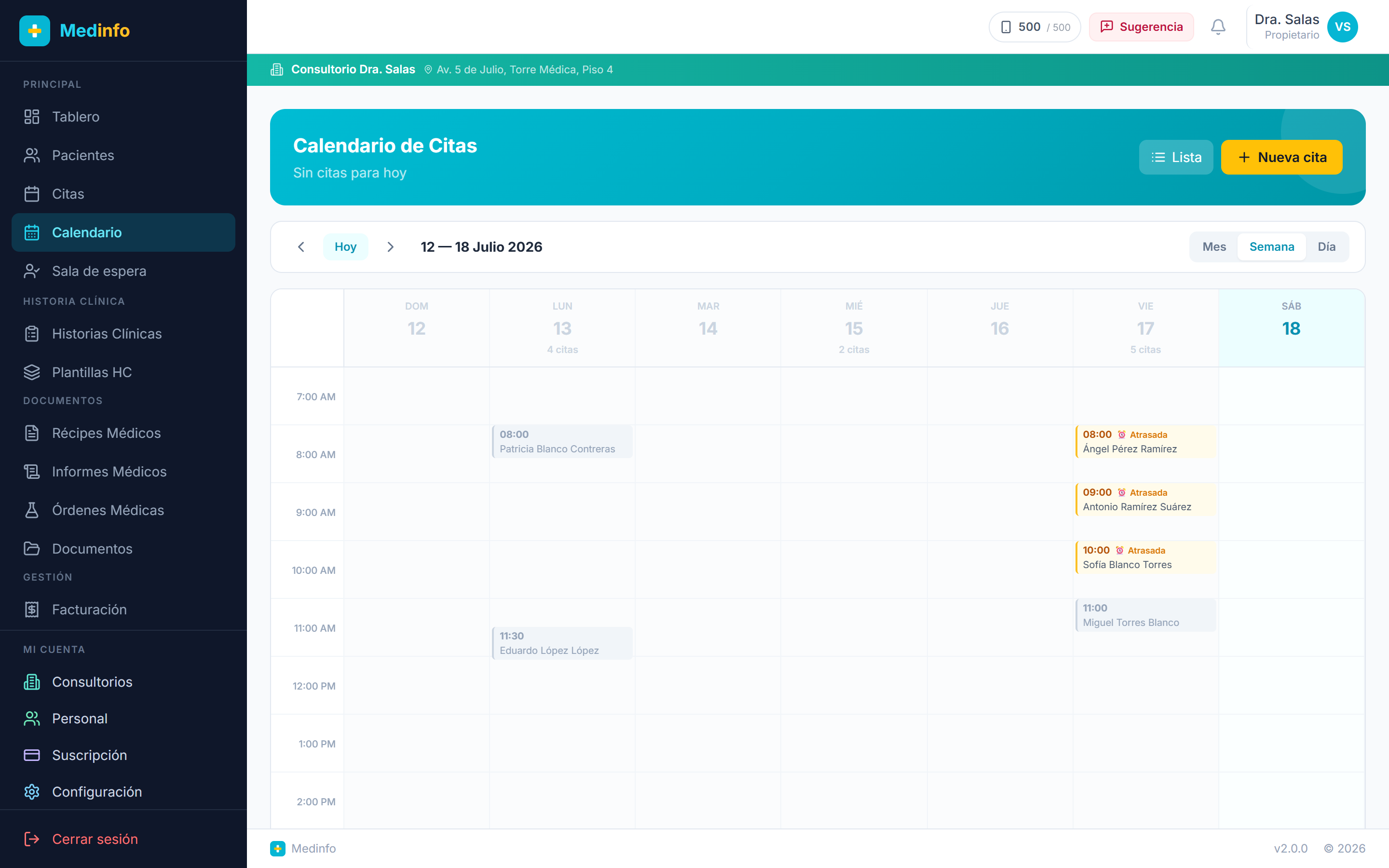Select VIE 17 day header
This screenshot has height=868, width=1389.
click(x=1145, y=328)
